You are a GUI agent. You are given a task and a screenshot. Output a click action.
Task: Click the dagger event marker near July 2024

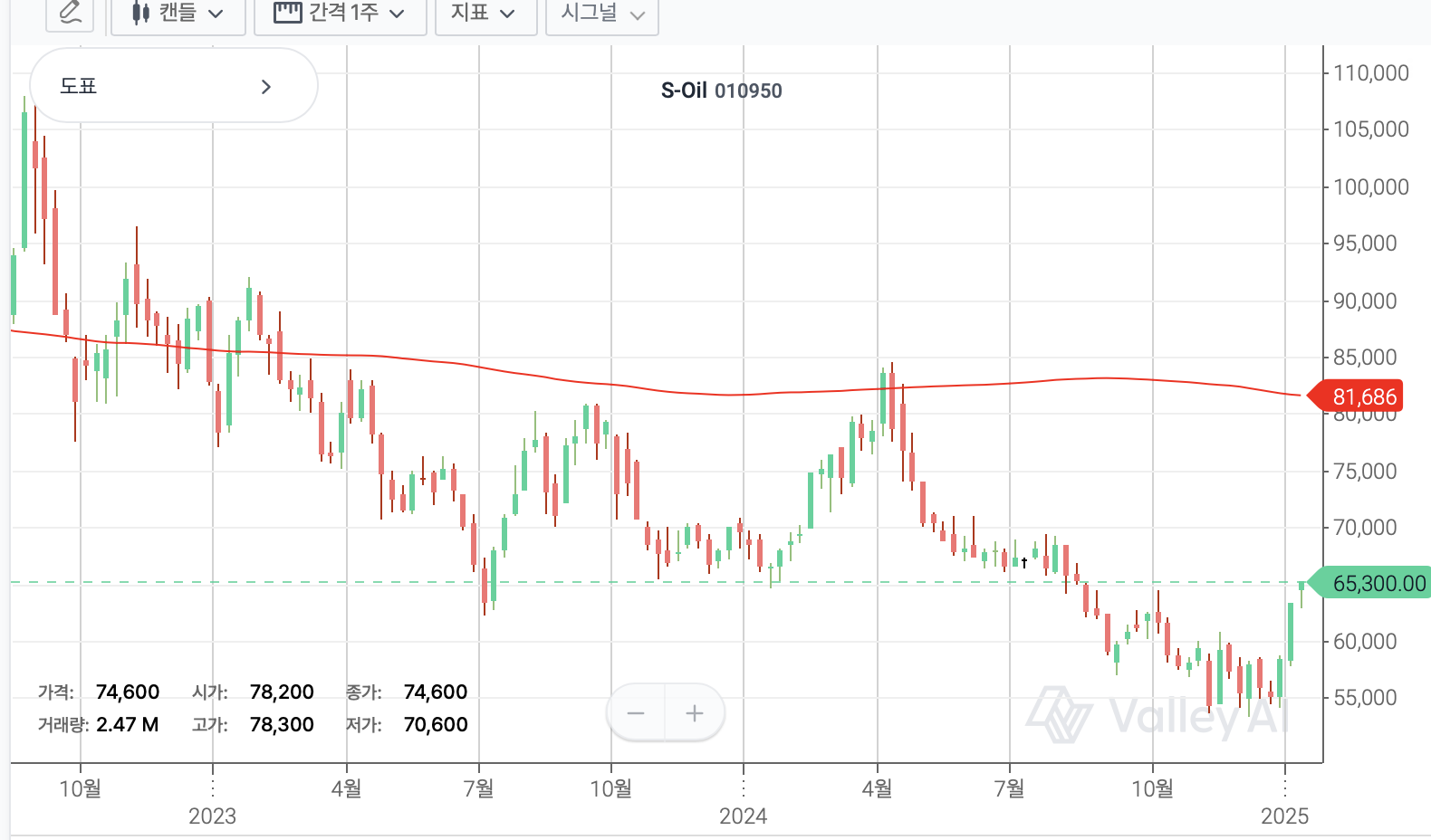coord(1024,563)
